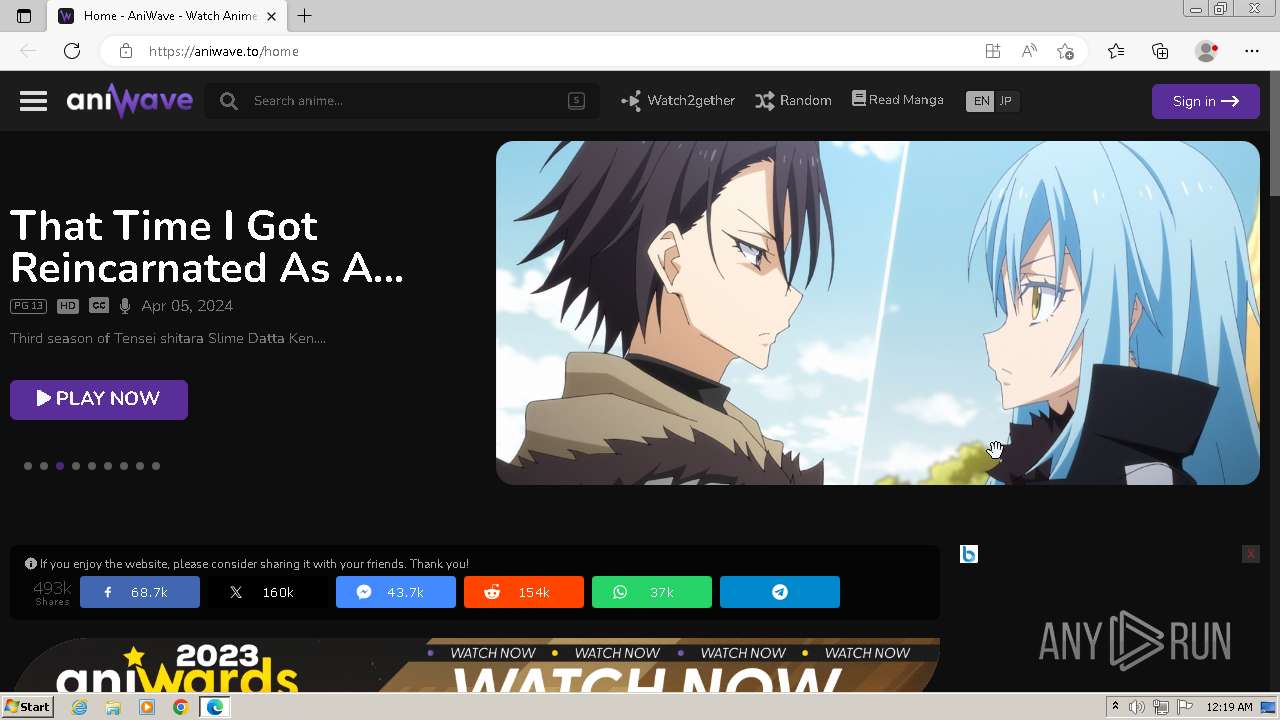Close the ad with red X
The height and width of the screenshot is (720, 1280).
(1250, 554)
